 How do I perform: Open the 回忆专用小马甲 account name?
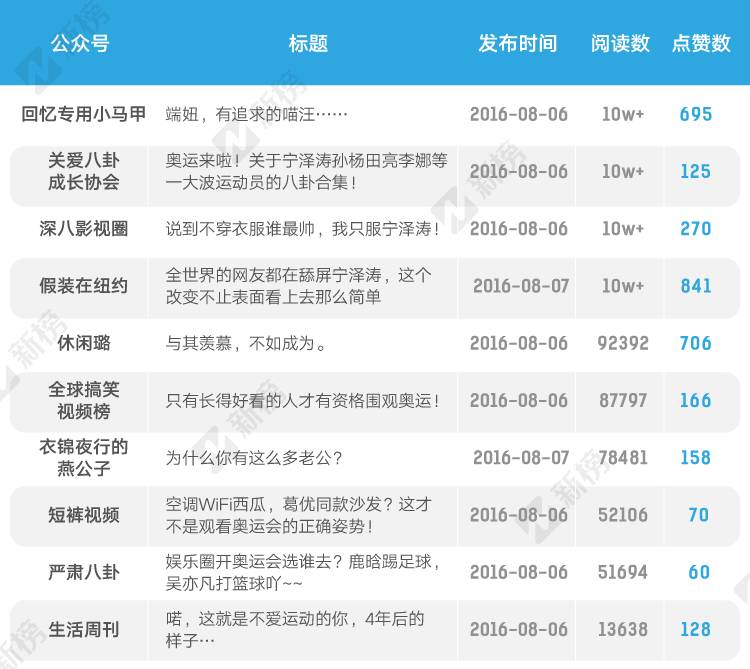pyautogui.click(x=84, y=114)
